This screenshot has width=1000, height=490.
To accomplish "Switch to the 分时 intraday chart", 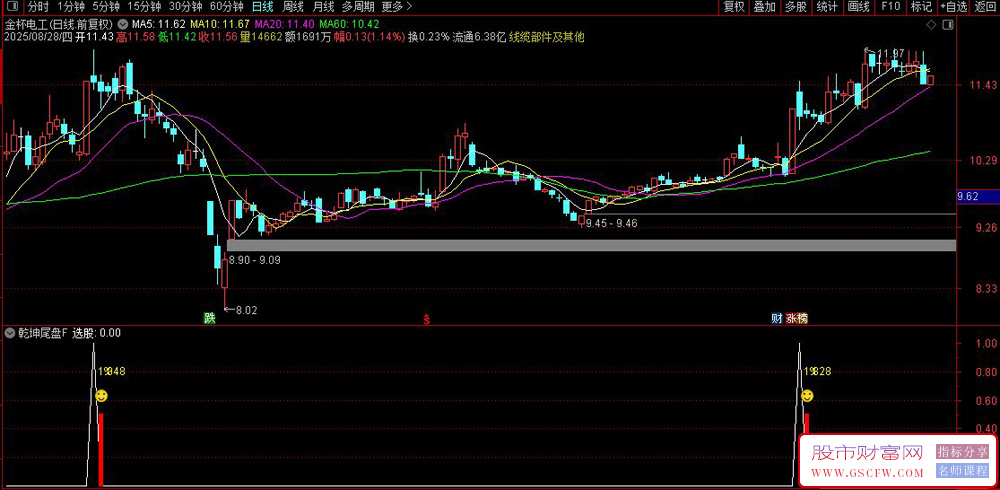I will click(x=38, y=7).
